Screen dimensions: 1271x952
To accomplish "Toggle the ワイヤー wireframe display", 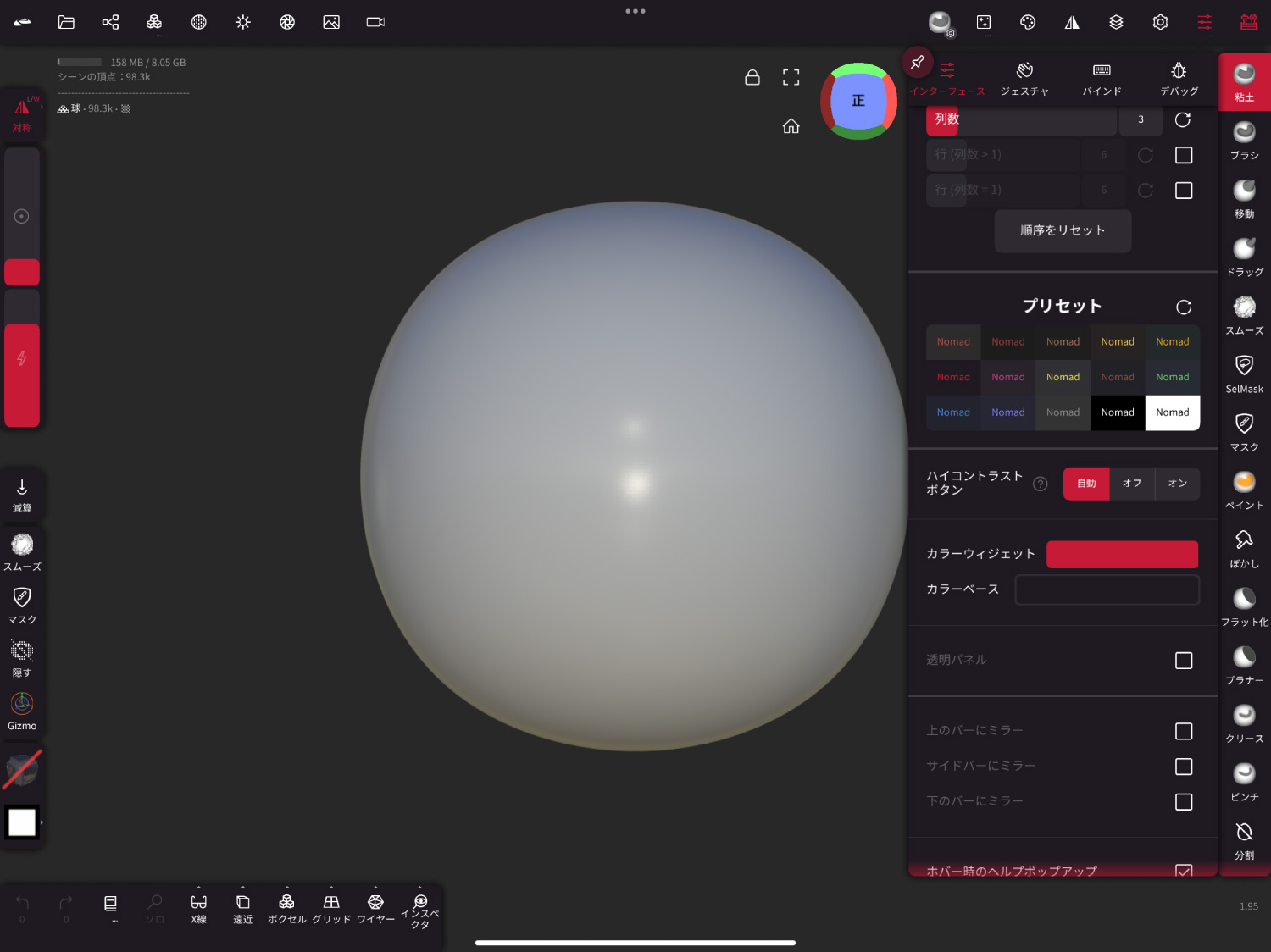I will 375,908.
